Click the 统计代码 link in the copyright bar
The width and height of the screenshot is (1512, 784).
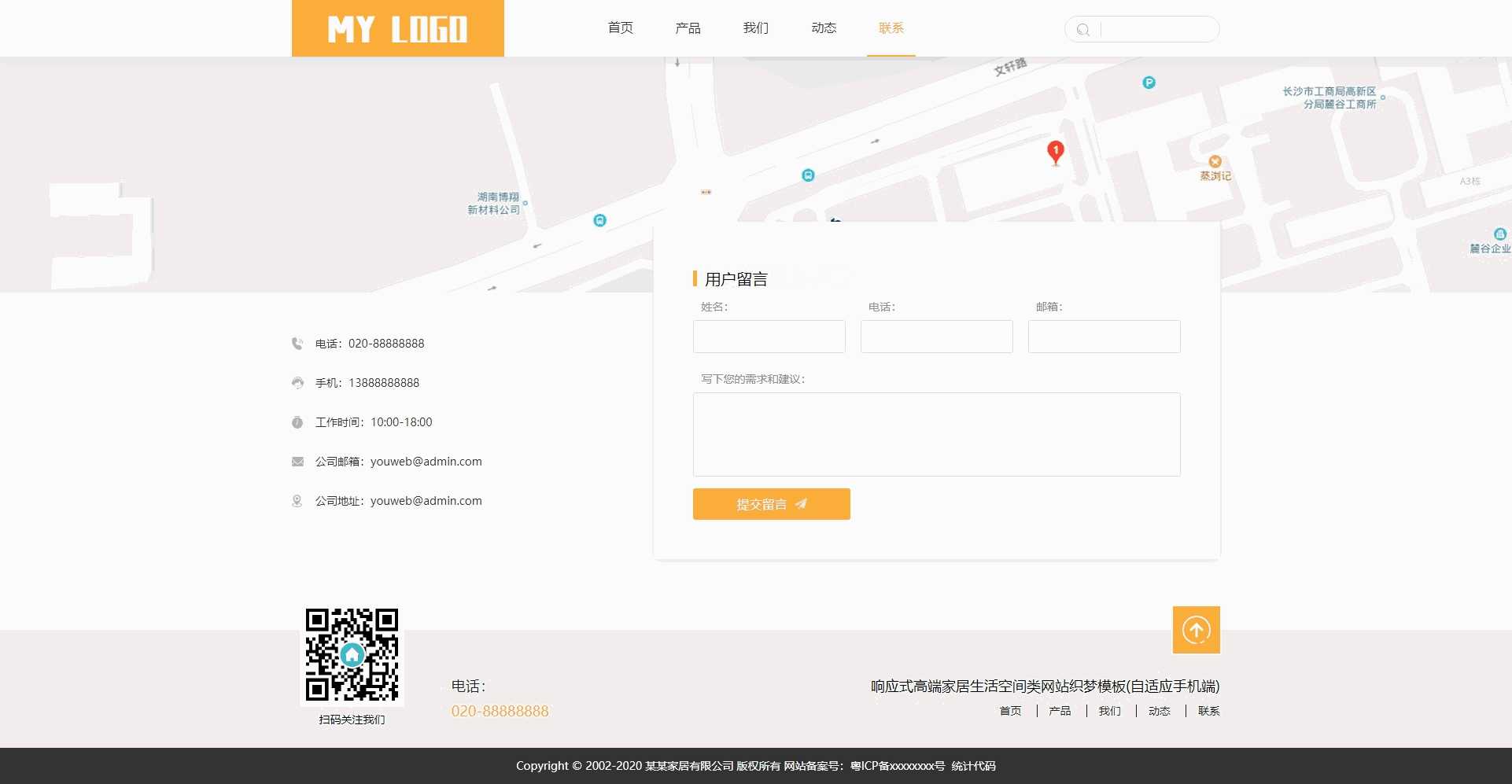(973, 766)
